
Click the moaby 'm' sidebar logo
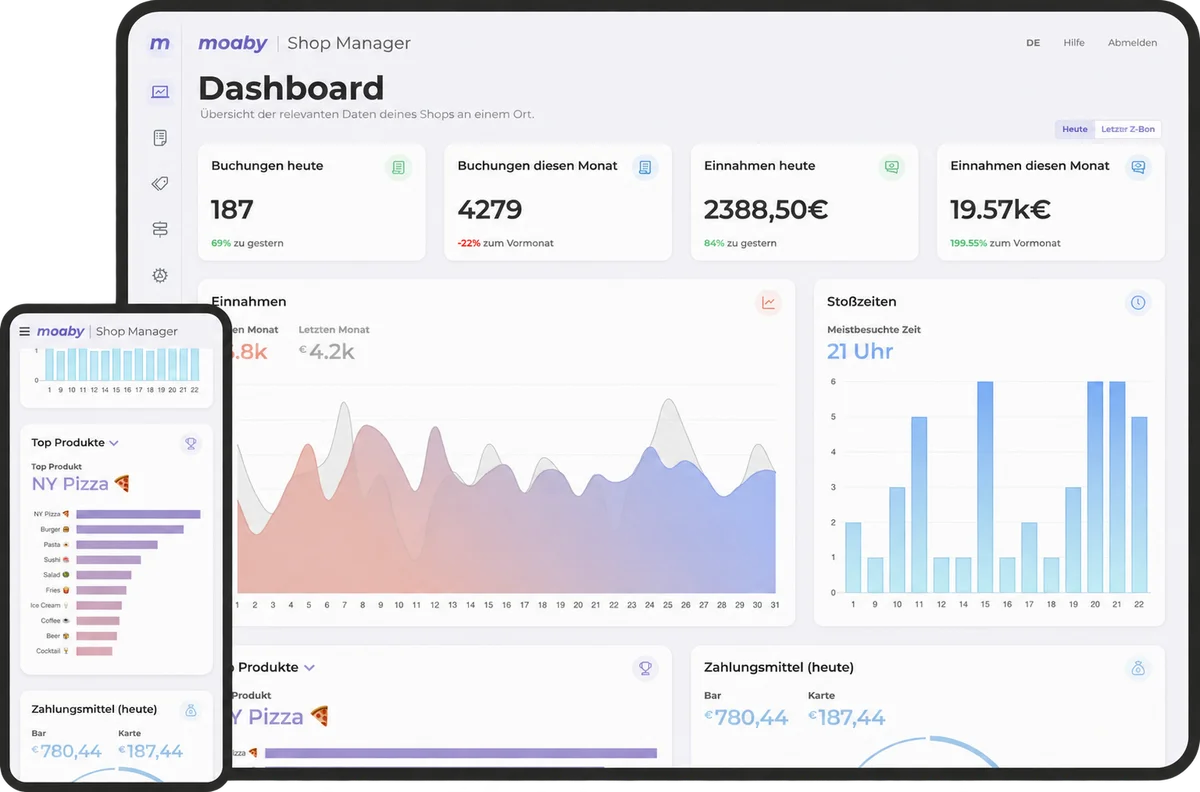160,44
